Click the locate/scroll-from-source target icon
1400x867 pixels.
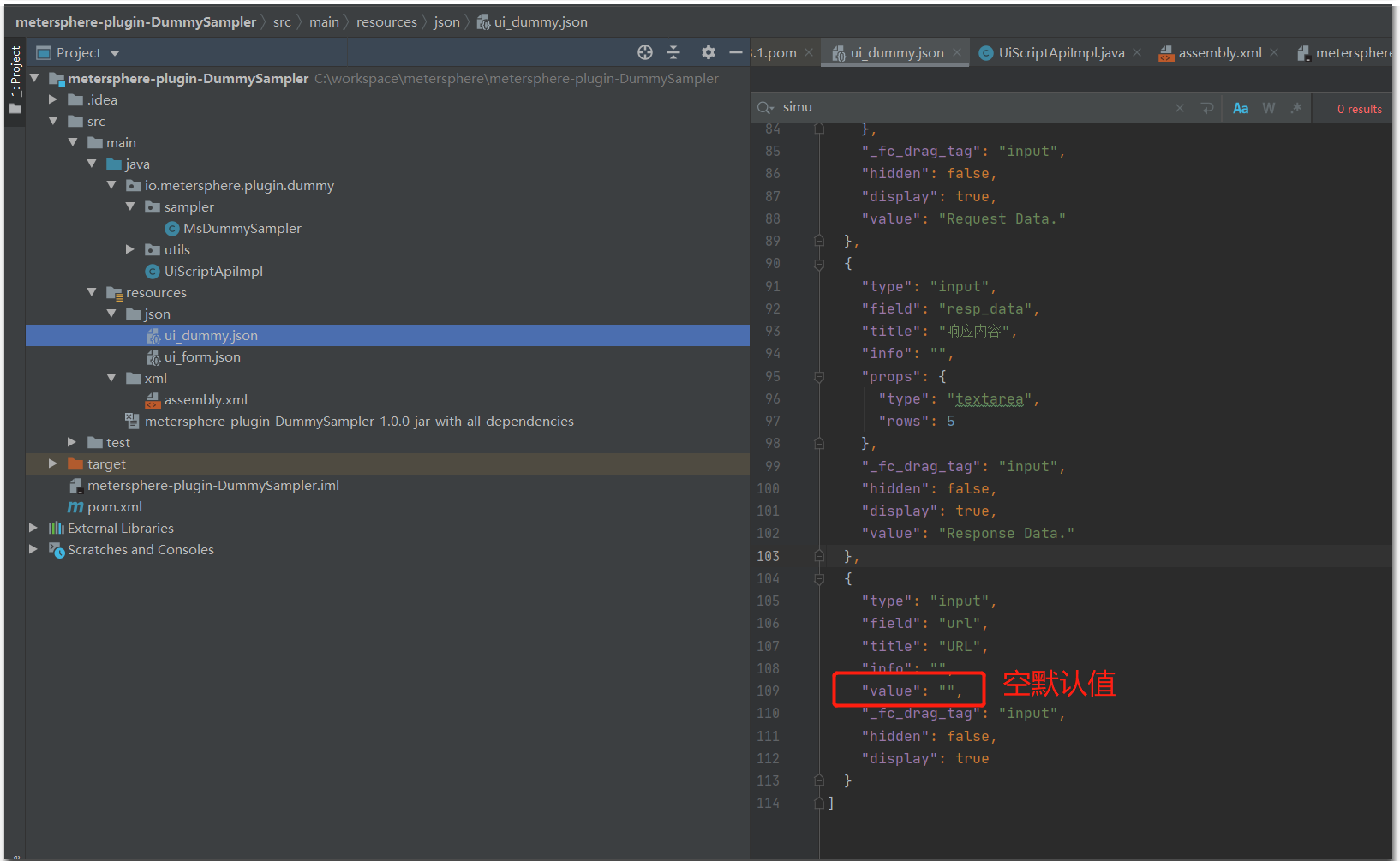click(x=645, y=52)
